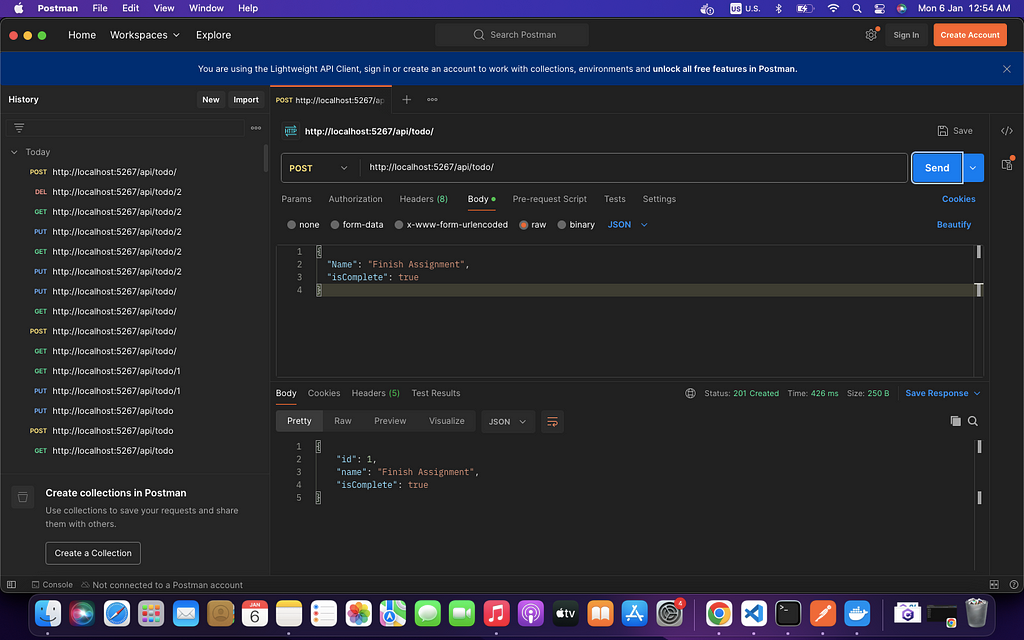Open the code snippet panel icon
Screen dimensions: 1024x640
(1006, 131)
